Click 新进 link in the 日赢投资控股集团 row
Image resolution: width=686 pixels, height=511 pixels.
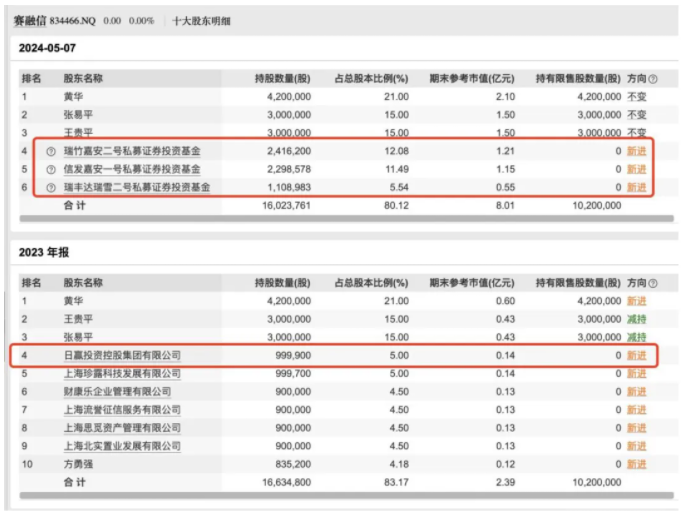pyautogui.click(x=637, y=355)
